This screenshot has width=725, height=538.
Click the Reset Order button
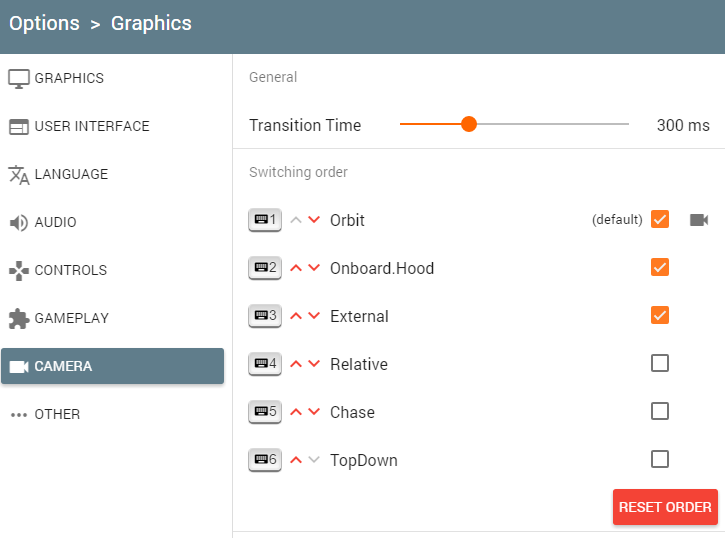click(x=665, y=507)
